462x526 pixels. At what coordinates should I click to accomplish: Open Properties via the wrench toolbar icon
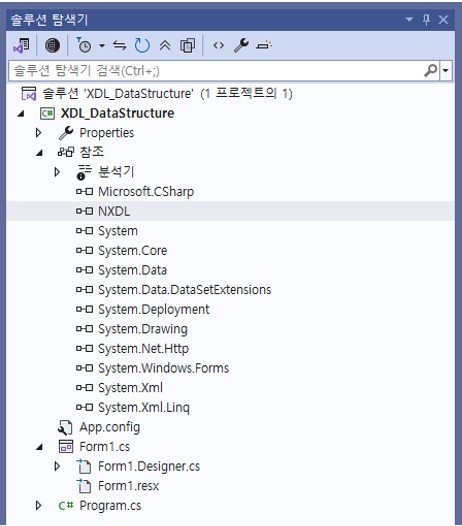[241, 45]
